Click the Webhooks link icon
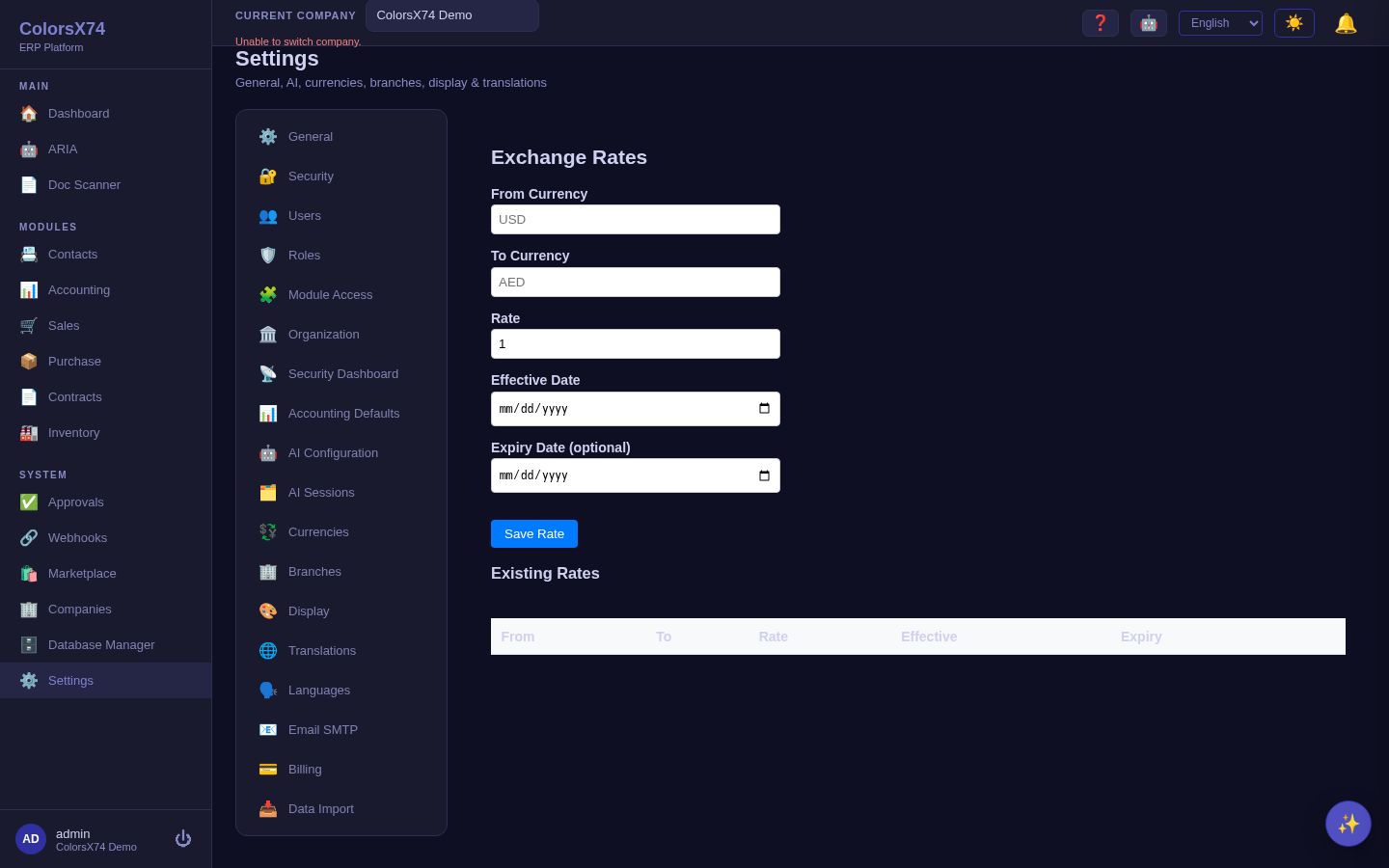 pyautogui.click(x=29, y=538)
